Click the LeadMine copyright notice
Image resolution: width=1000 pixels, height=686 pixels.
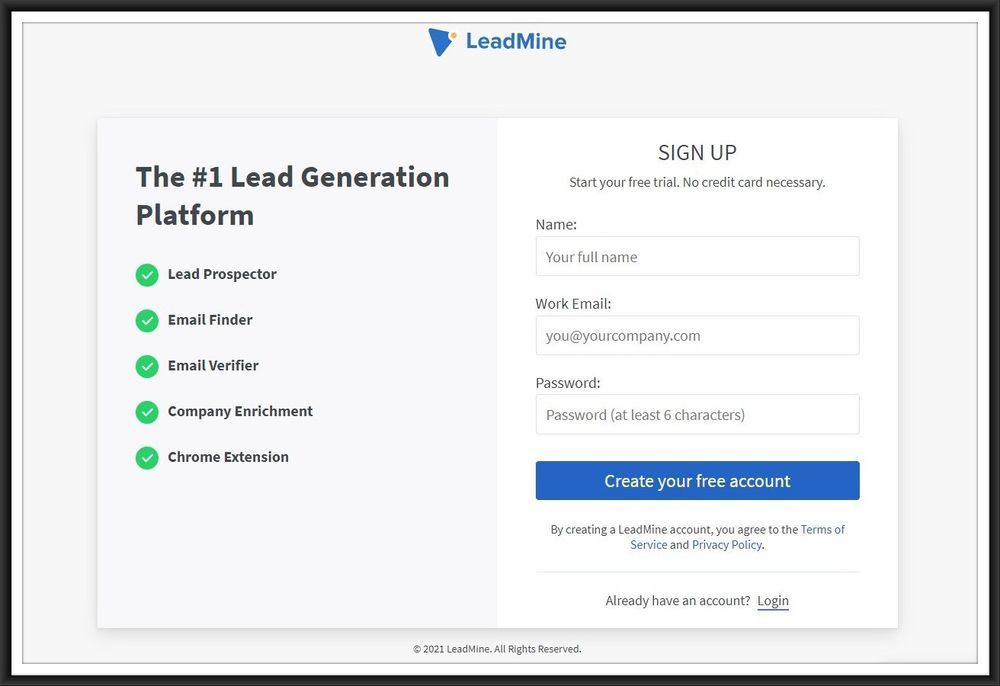click(x=497, y=648)
